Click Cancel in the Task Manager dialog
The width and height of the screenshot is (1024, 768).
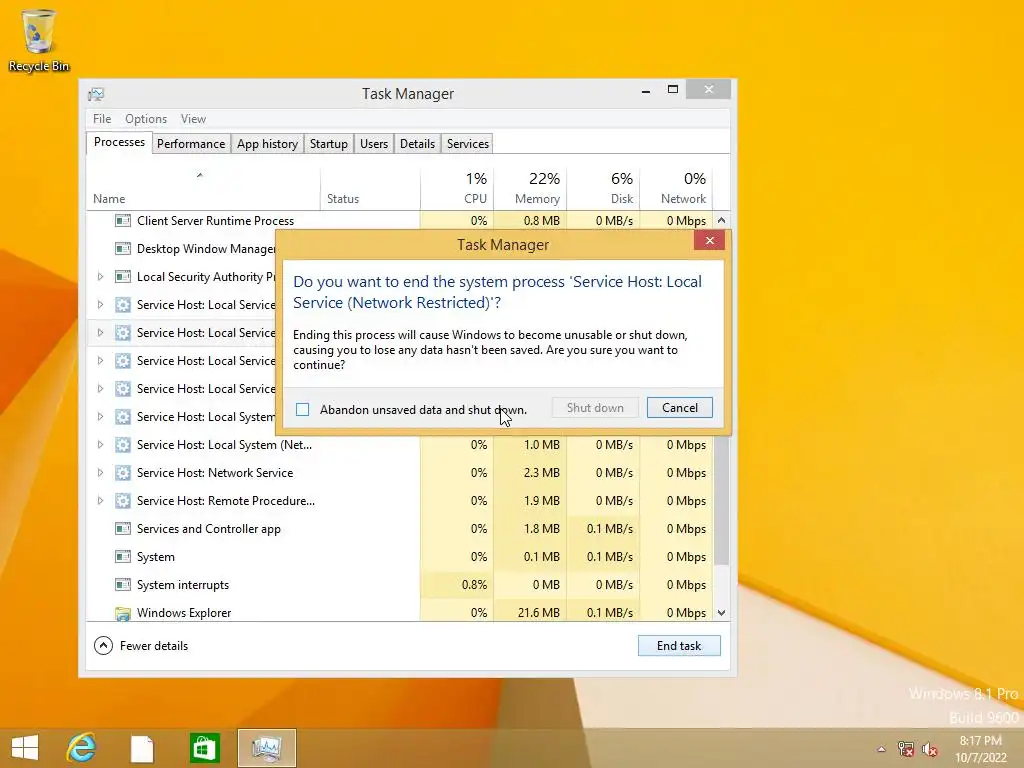coord(679,408)
